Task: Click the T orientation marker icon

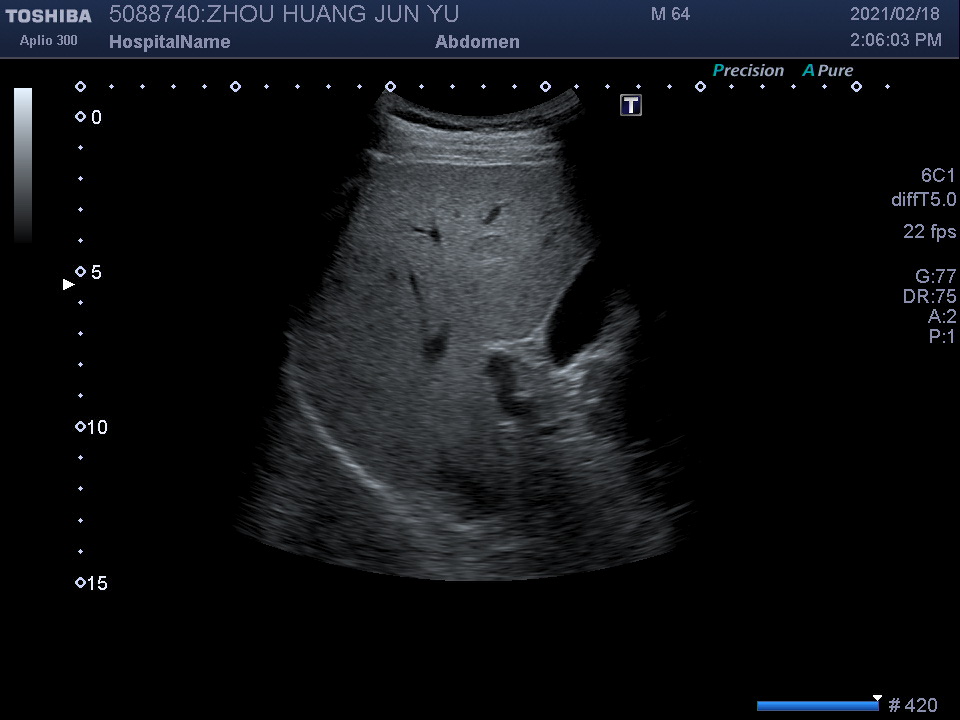Action: (631, 105)
